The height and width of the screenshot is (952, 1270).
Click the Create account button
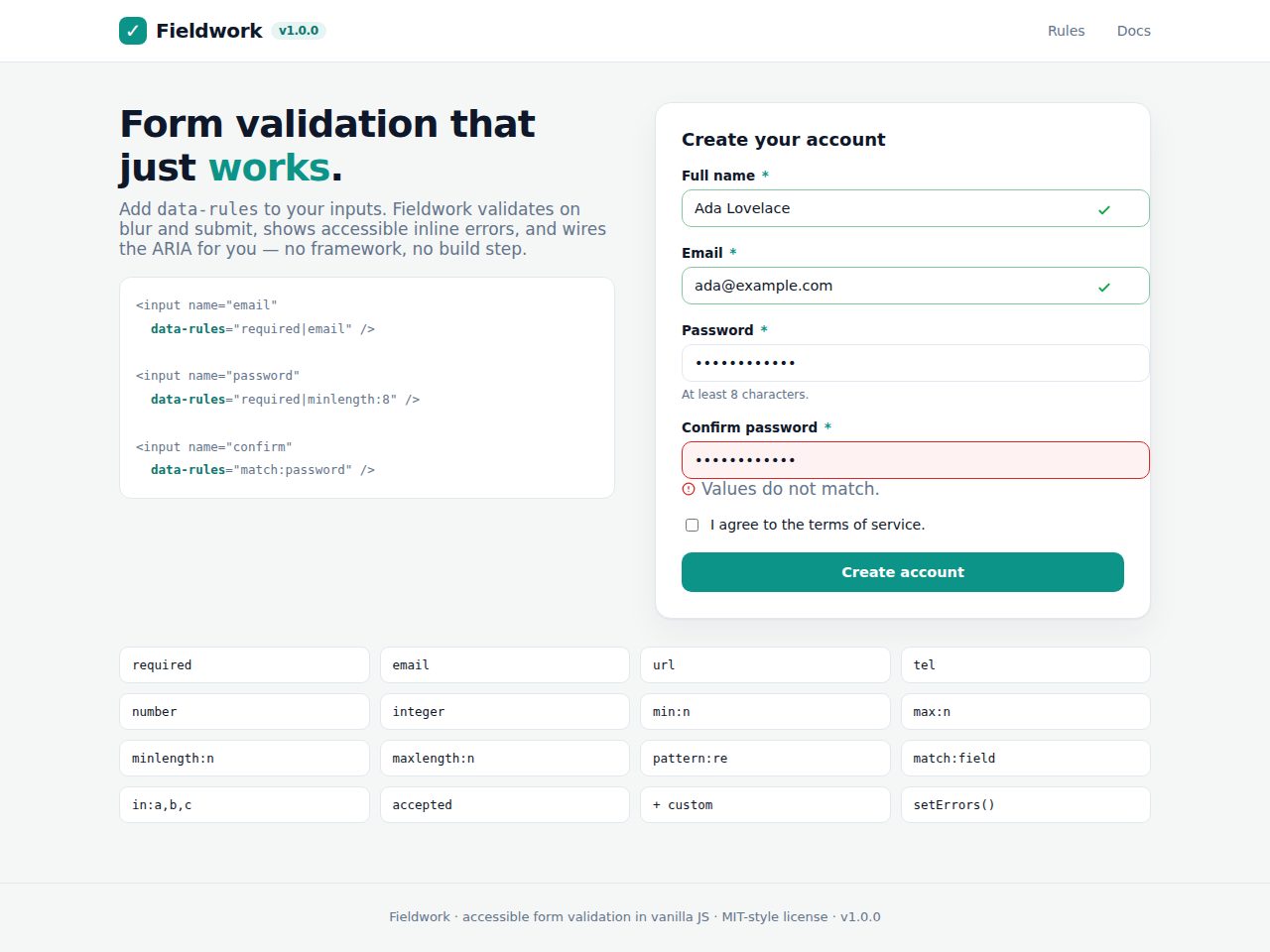click(x=903, y=572)
